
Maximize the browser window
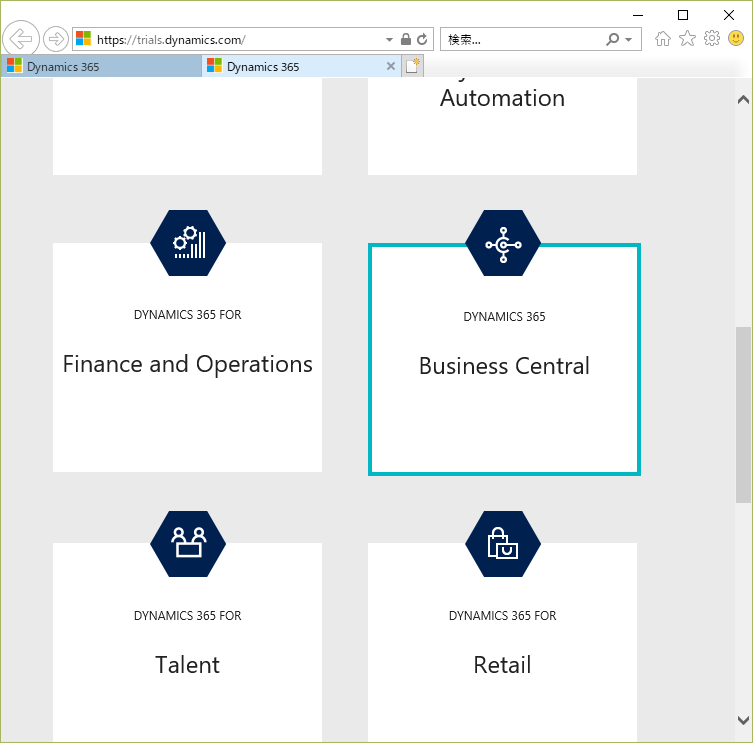tap(683, 15)
